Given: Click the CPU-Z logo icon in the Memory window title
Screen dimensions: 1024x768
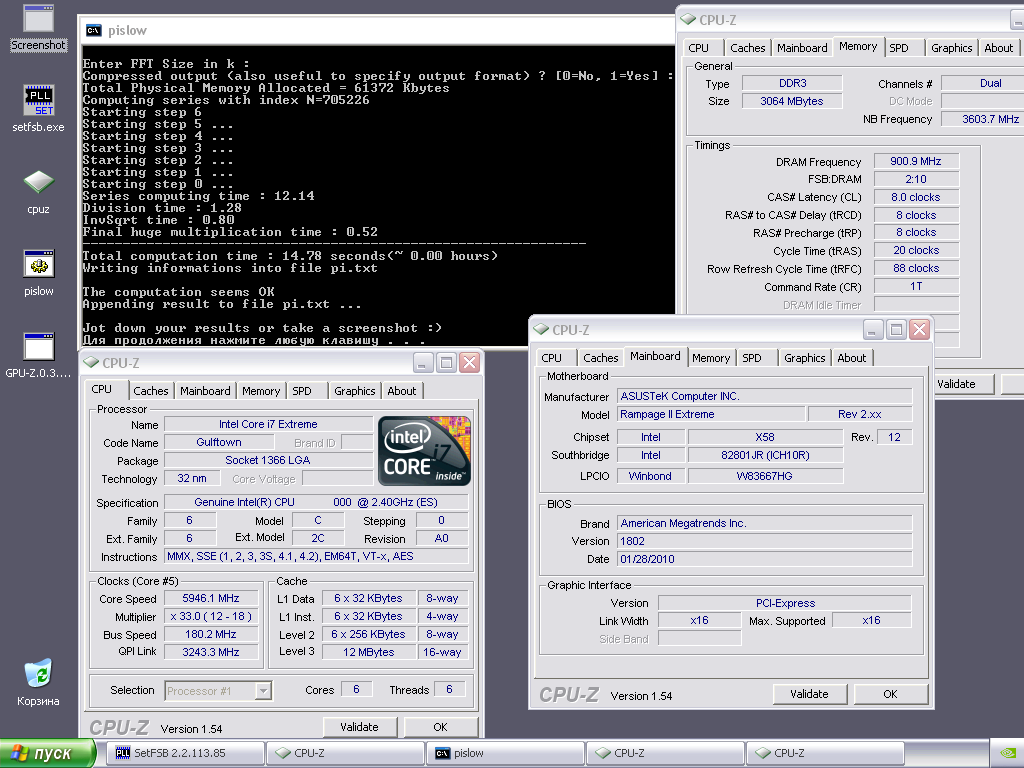Looking at the screenshot, I should (x=688, y=19).
